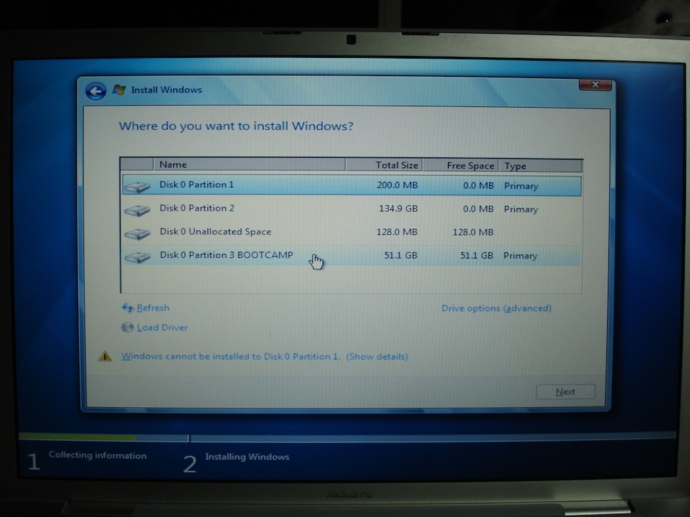690x517 pixels.
Task: Show details of the install warning
Action: [x=377, y=356]
